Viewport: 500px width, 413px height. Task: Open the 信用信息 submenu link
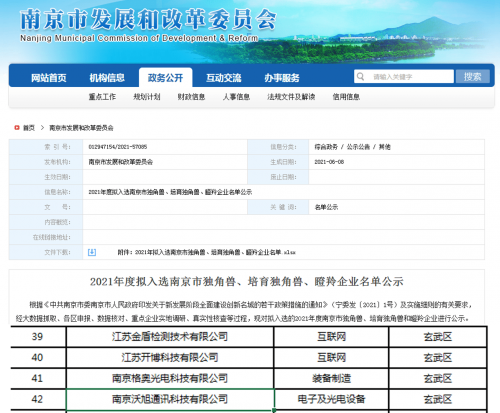click(x=346, y=97)
